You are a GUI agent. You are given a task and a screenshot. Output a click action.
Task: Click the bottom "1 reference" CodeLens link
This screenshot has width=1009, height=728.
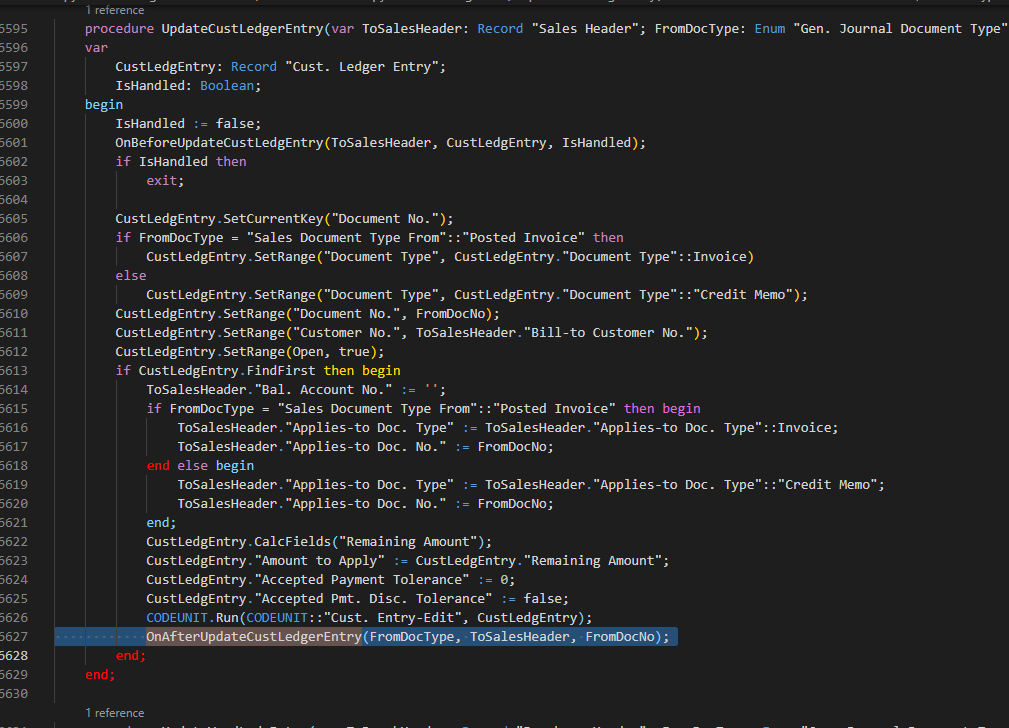(115, 713)
